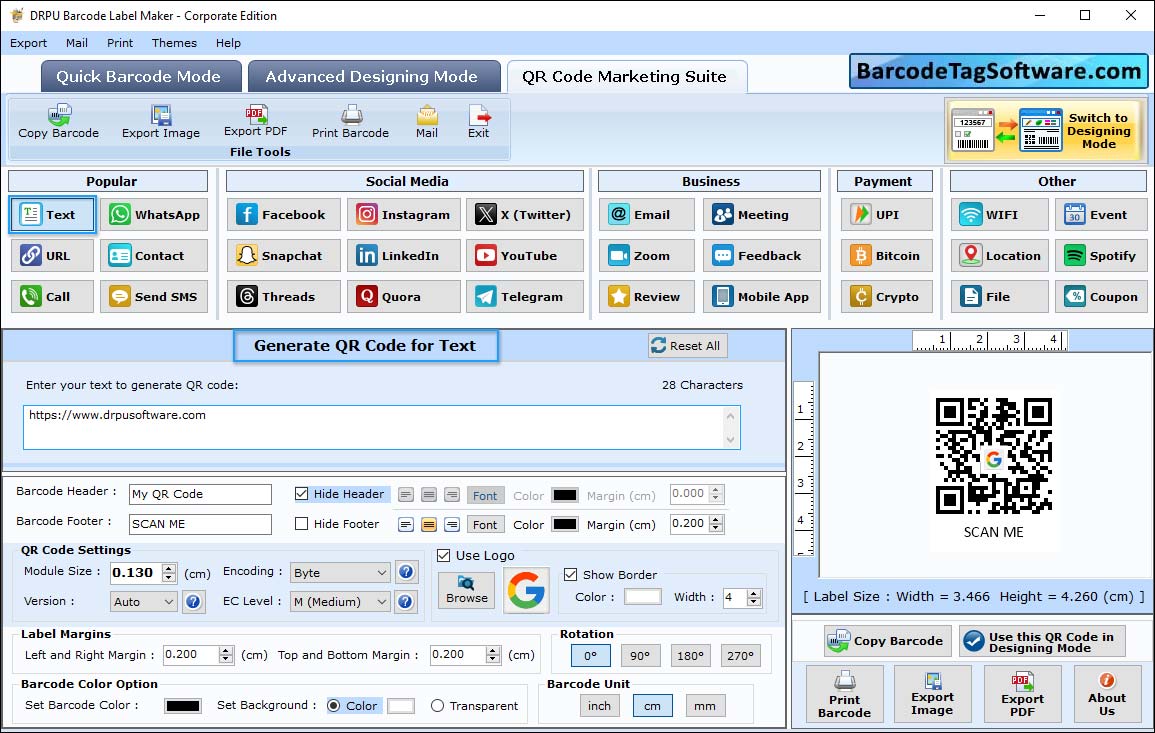Choose YouTube QR code type

(x=524, y=256)
